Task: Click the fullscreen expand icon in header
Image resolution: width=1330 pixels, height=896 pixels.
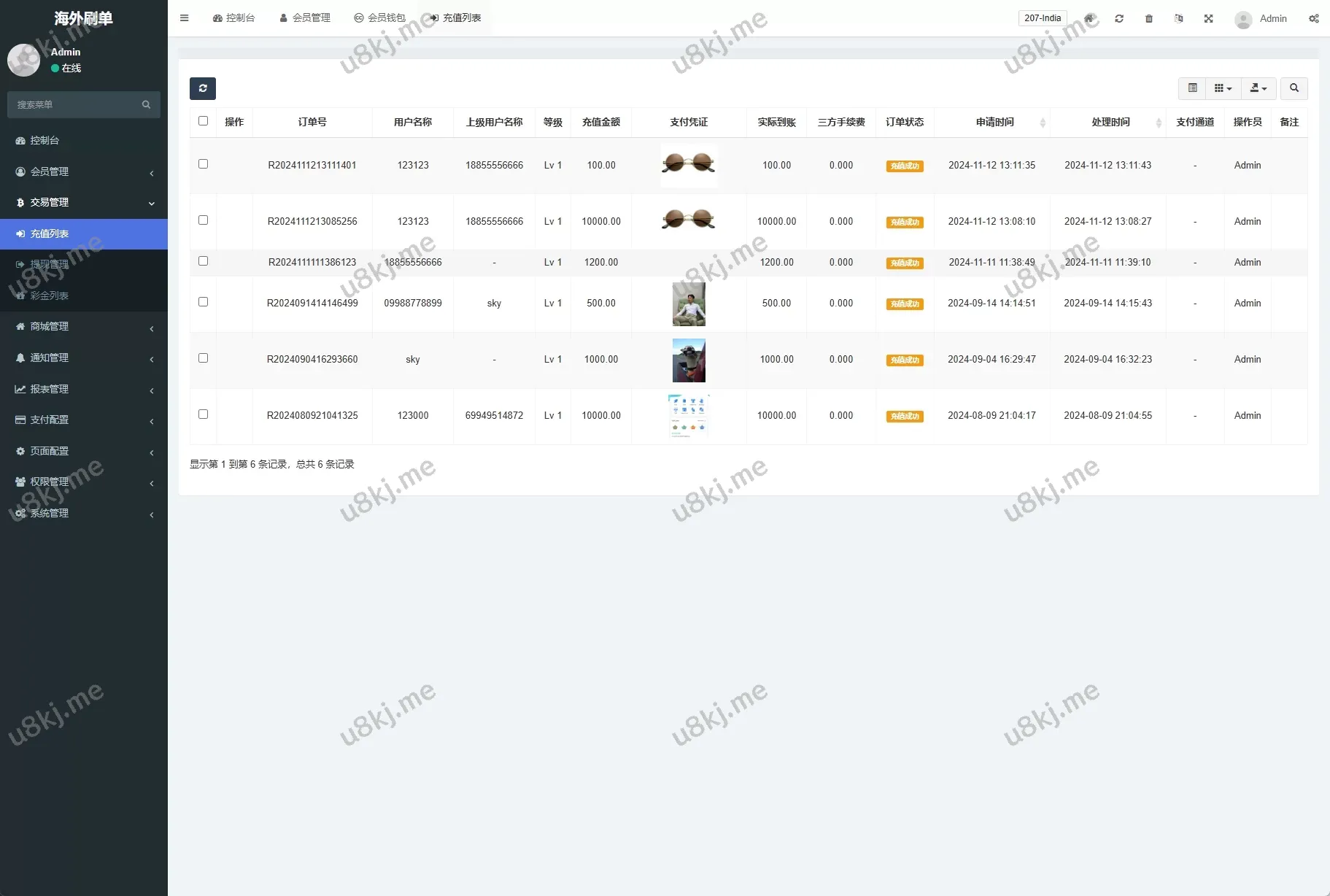Action: coord(1208,18)
